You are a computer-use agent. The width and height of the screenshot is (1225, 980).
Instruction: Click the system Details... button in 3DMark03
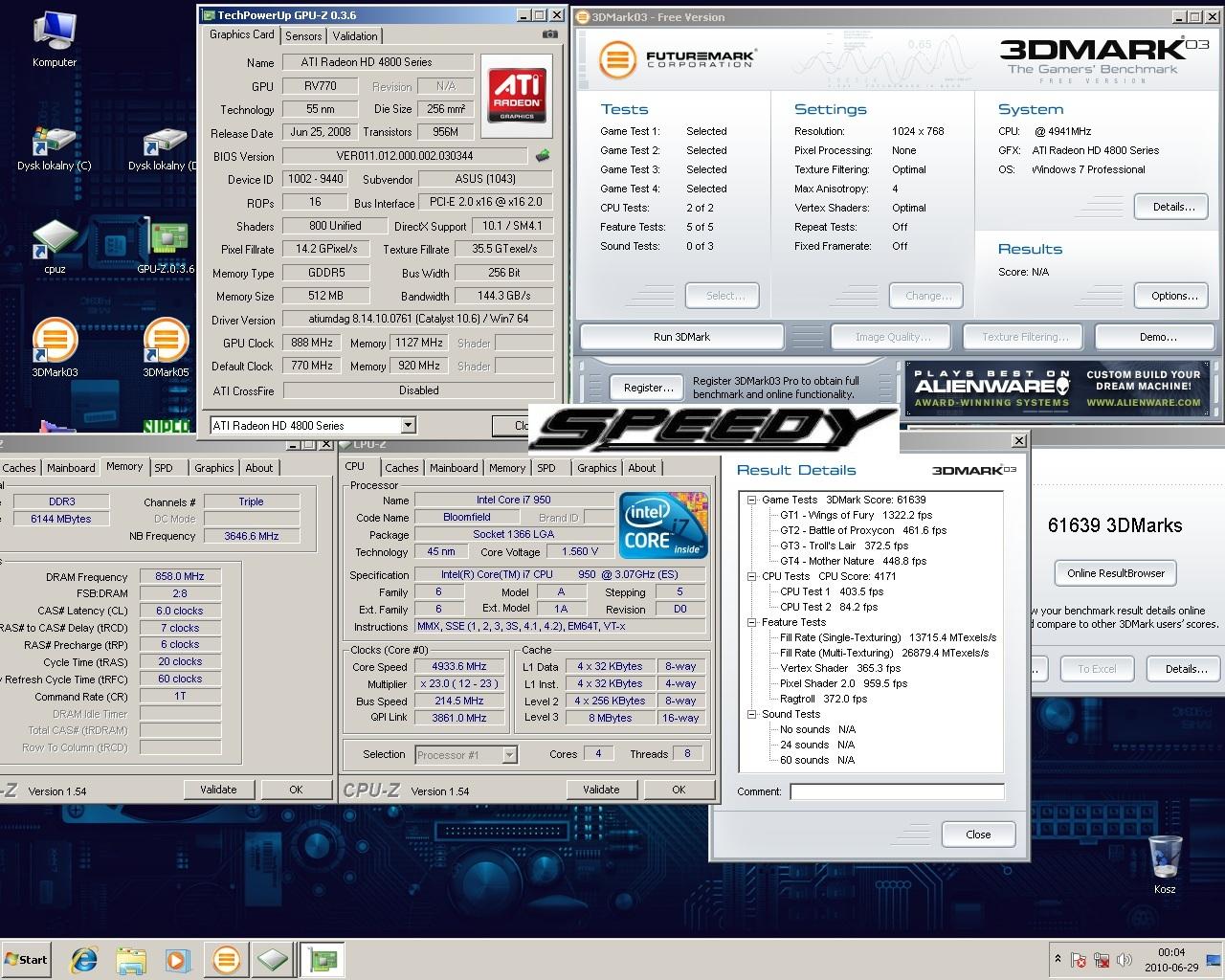[1173, 207]
